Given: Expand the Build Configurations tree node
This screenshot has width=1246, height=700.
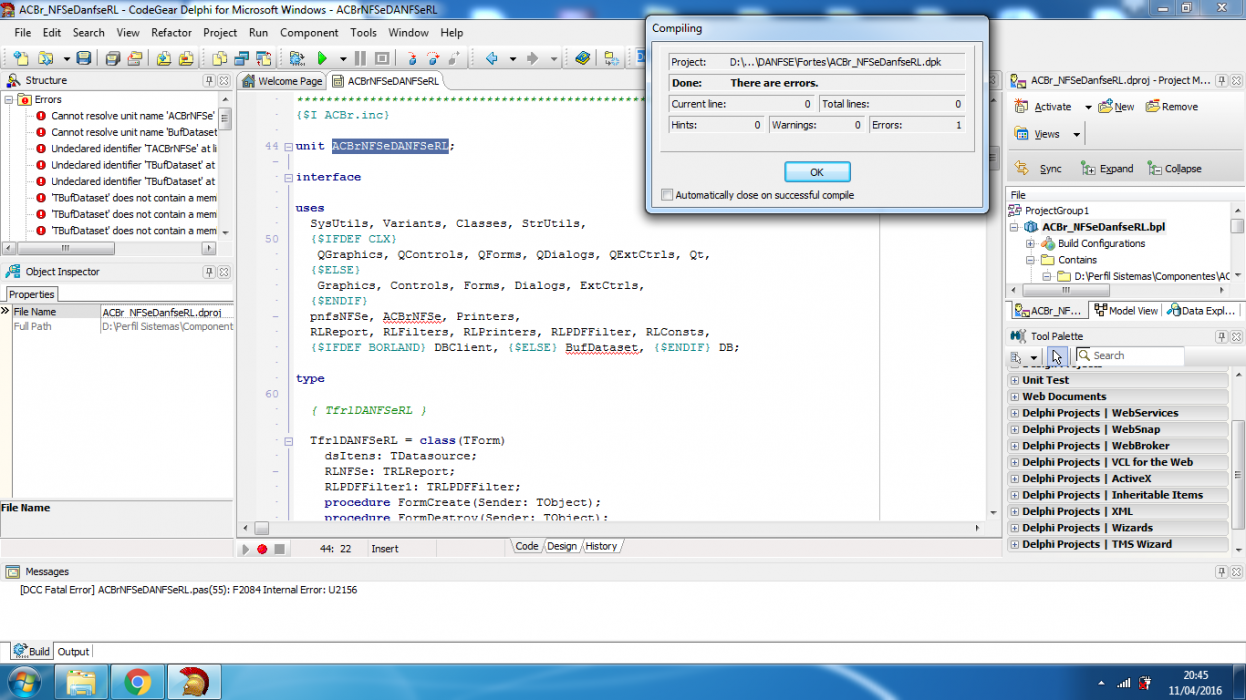Looking at the screenshot, I should pyautogui.click(x=1030, y=243).
